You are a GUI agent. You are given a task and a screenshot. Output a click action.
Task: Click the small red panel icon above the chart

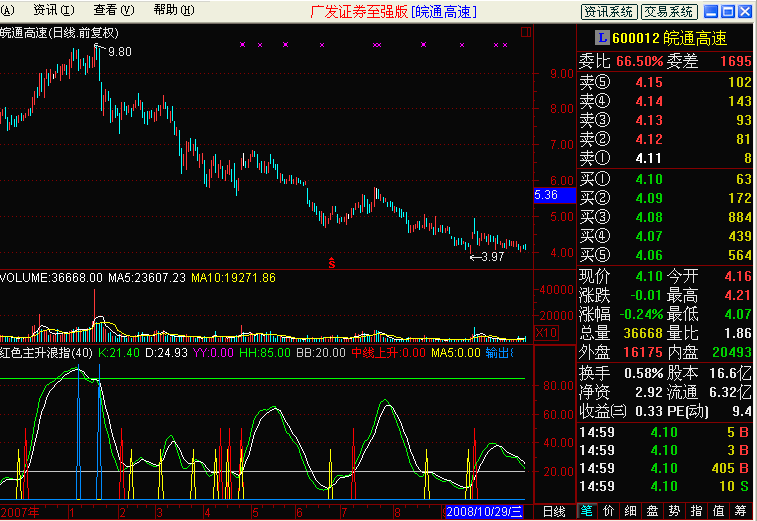click(526, 32)
